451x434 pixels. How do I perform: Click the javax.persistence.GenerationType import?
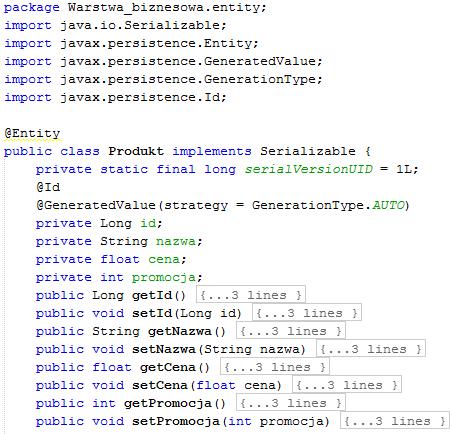coord(188,79)
